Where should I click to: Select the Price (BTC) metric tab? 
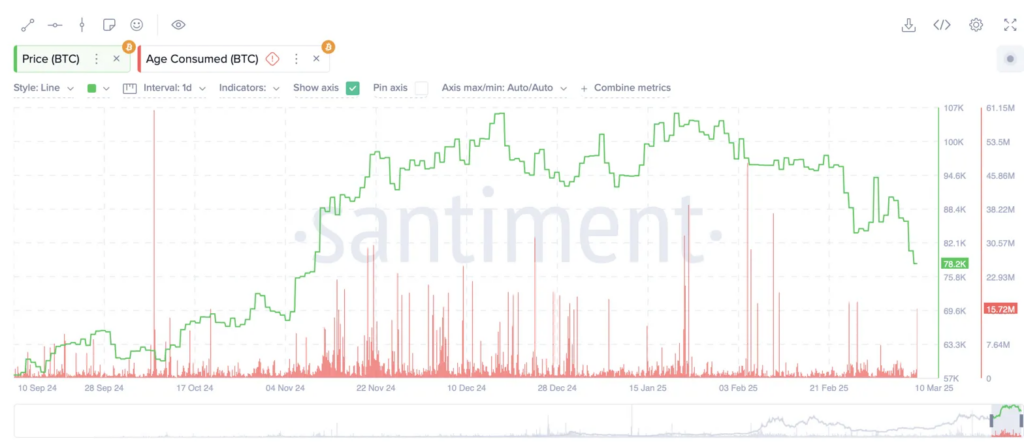click(50, 59)
